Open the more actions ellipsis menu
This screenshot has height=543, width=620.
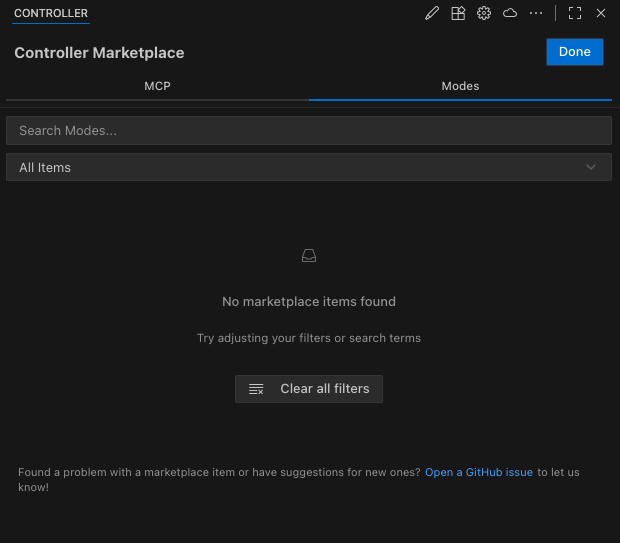(536, 13)
